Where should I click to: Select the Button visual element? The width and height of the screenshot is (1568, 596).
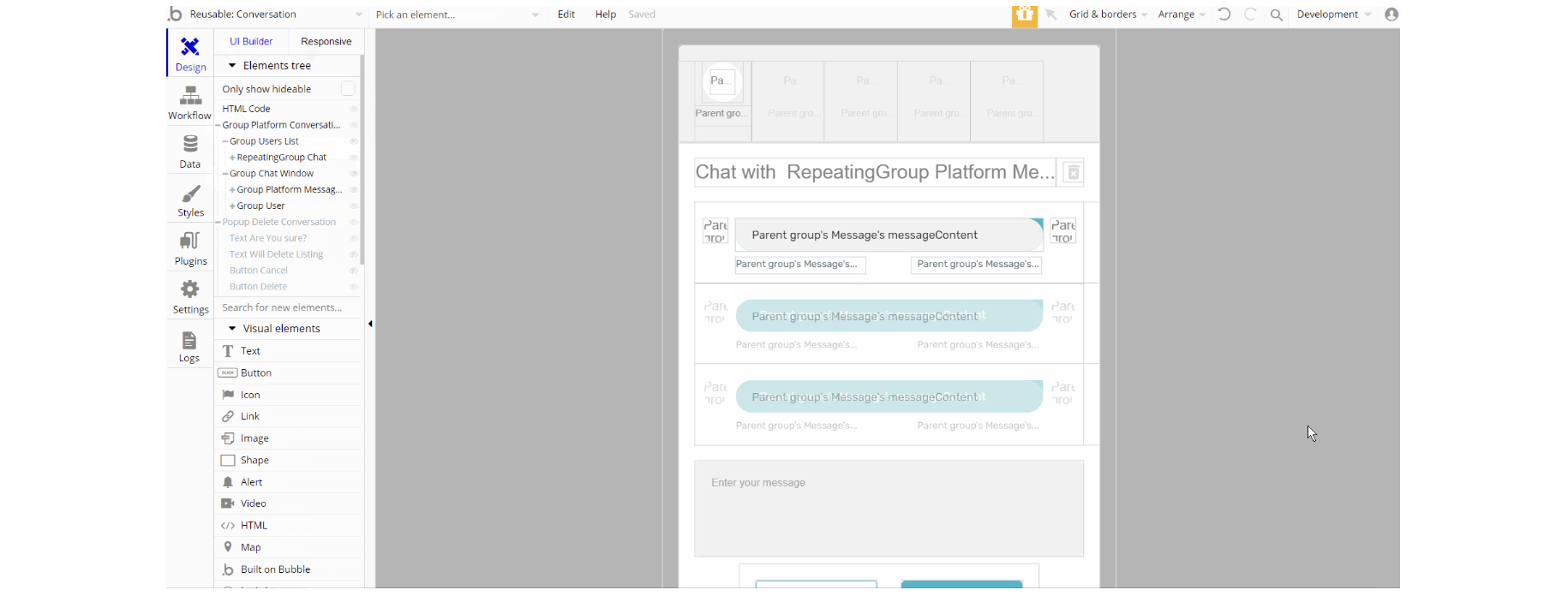(256, 373)
